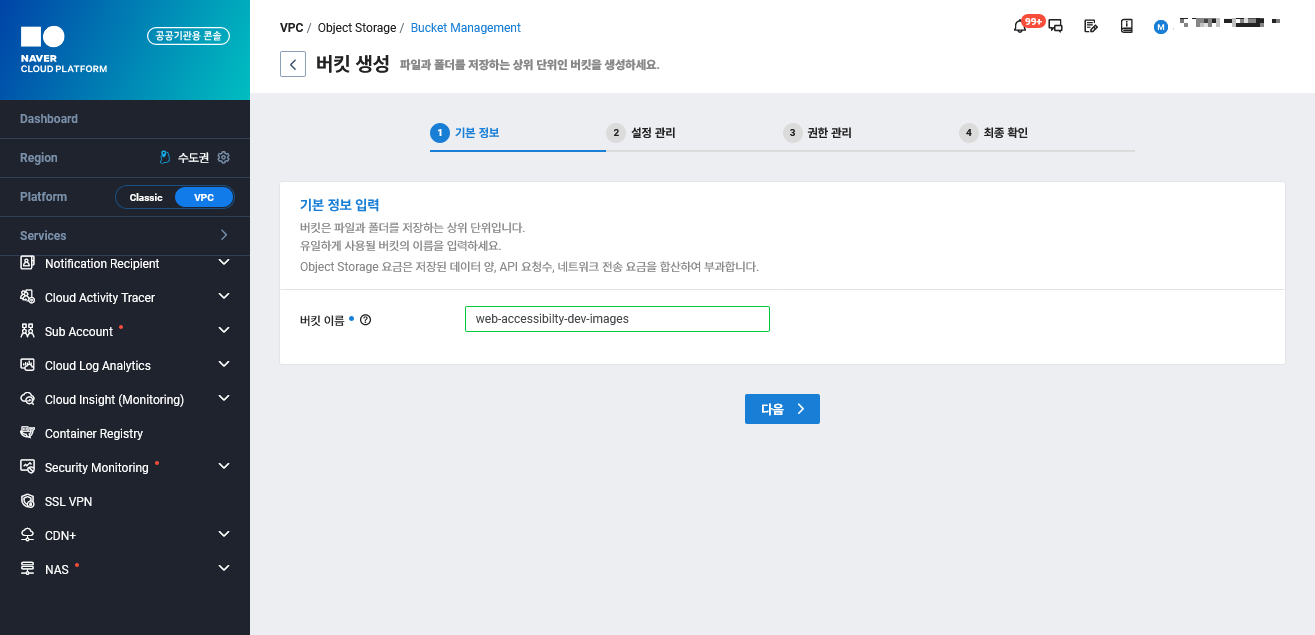Viewport: 1315px width, 635px height.
Task: Select the VPC platform option
Action: (x=204, y=197)
